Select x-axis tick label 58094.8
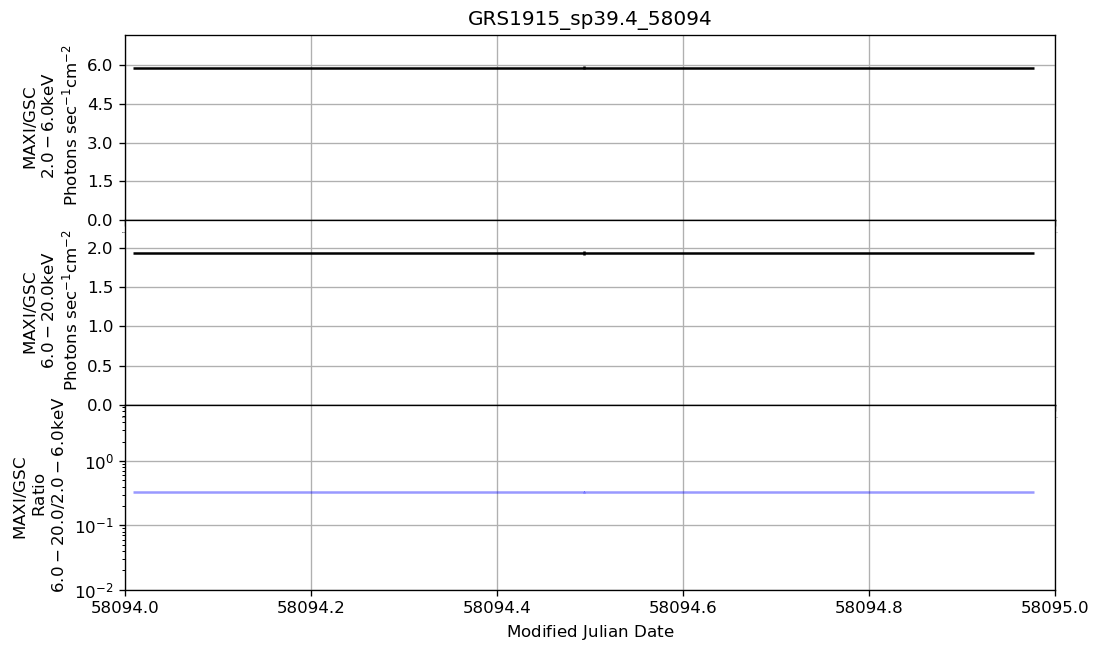The height and width of the screenshot is (654, 1101). (869, 606)
